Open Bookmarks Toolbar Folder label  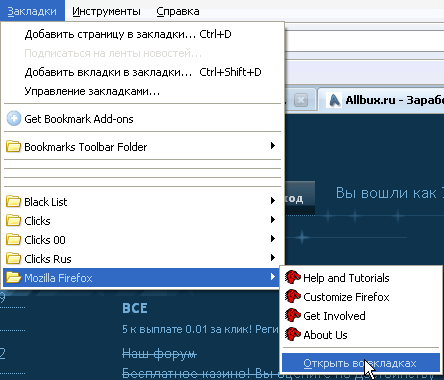86,147
